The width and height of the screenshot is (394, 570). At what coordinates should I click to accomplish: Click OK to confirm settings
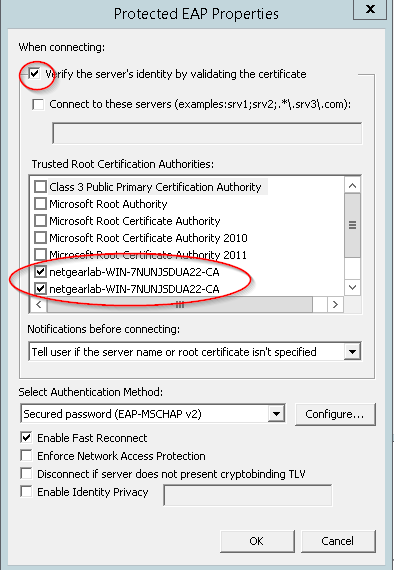(x=257, y=541)
